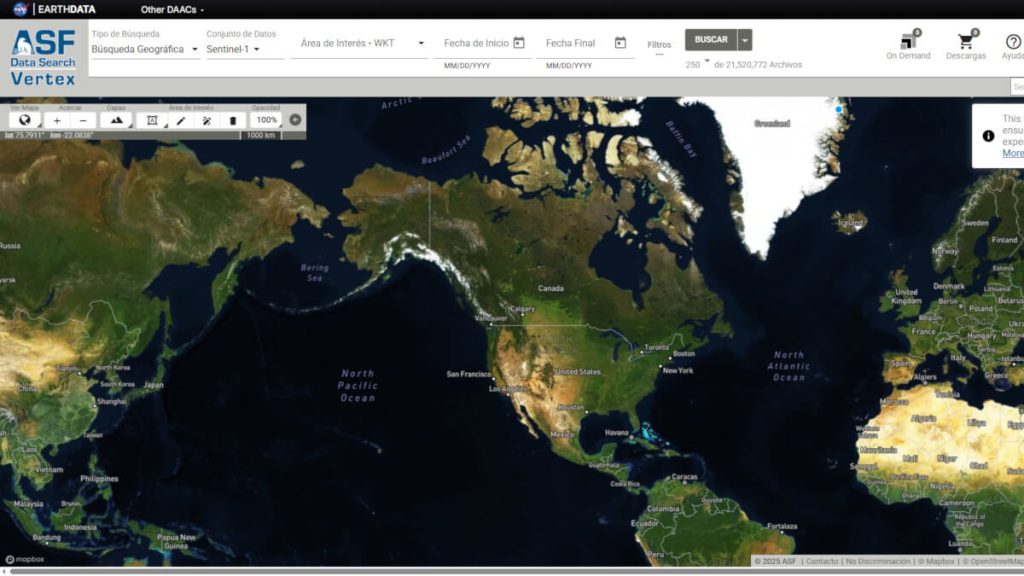The width and height of the screenshot is (1024, 576).
Task: Adjust the 100% opacity control
Action: coord(265,120)
